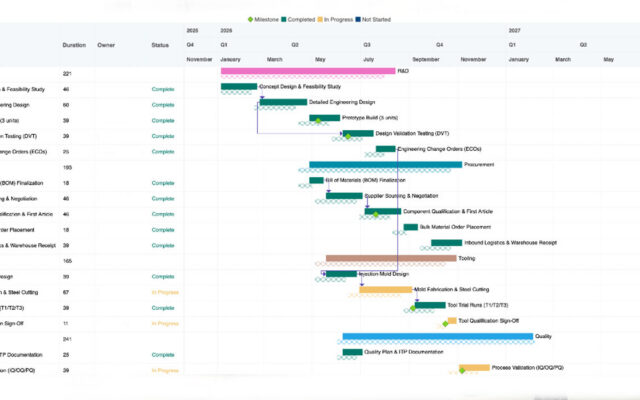The width and height of the screenshot is (640, 400).
Task: Click In Progress status in Sign-Off row
Action: coord(165,324)
